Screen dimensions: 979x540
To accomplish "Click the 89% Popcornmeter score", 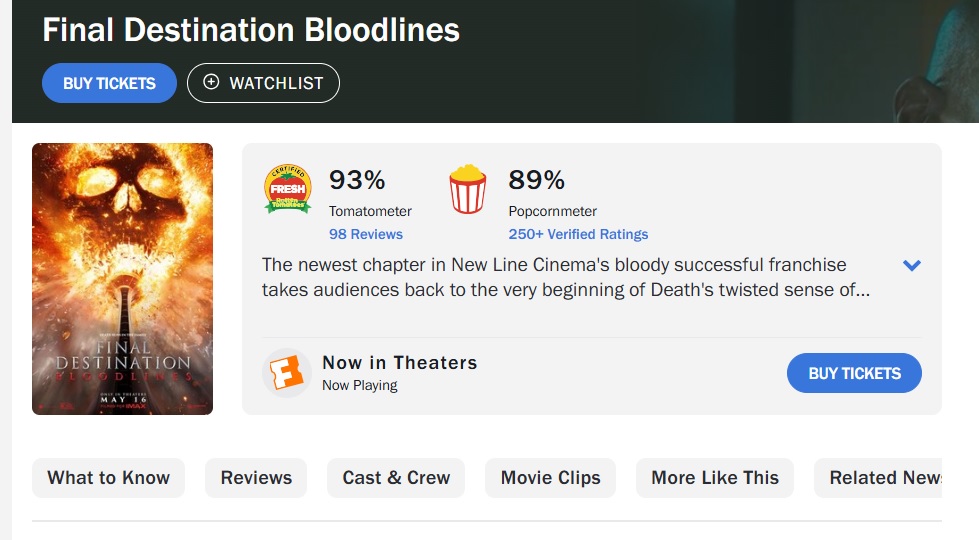I will [537, 180].
